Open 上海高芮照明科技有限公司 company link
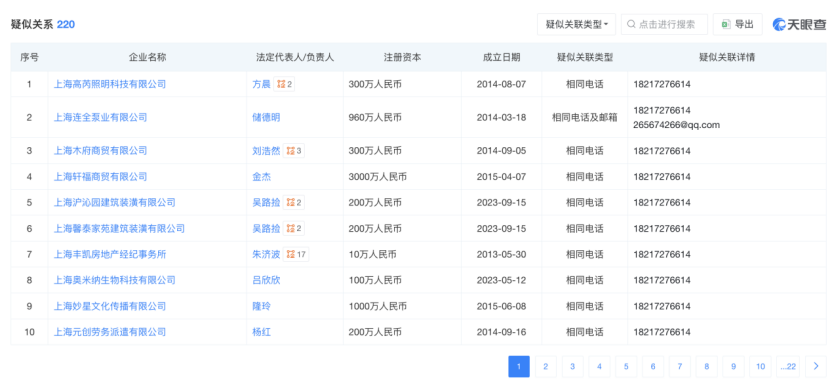The image size is (832, 380). pos(110,84)
